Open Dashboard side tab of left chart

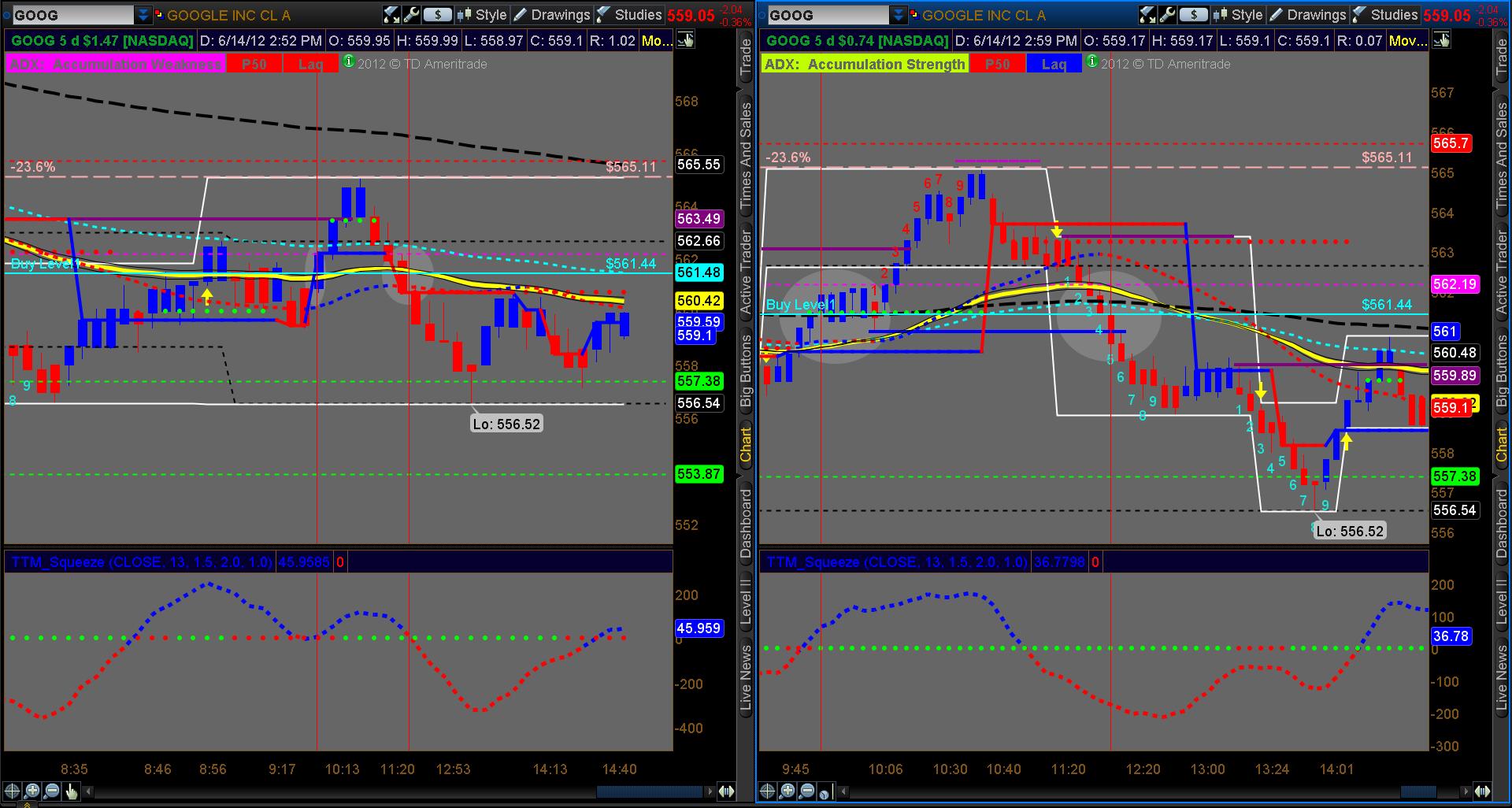(745, 524)
